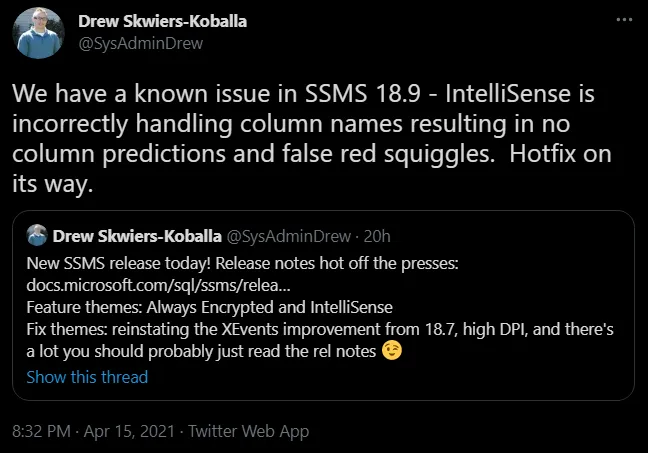Click the quoted tweet's @SysAdminDrew handle

pos(288,237)
